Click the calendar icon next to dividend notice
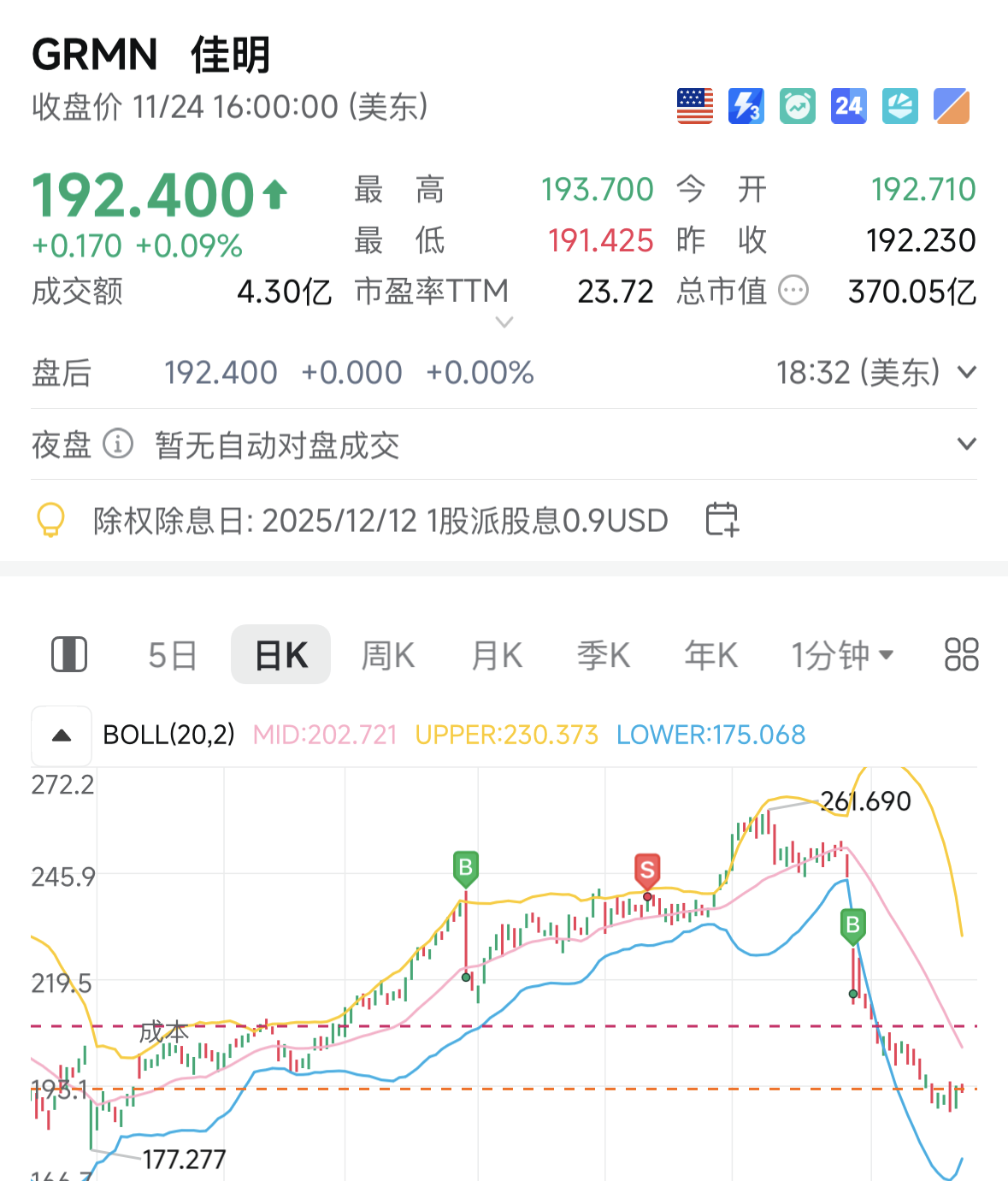 click(721, 520)
